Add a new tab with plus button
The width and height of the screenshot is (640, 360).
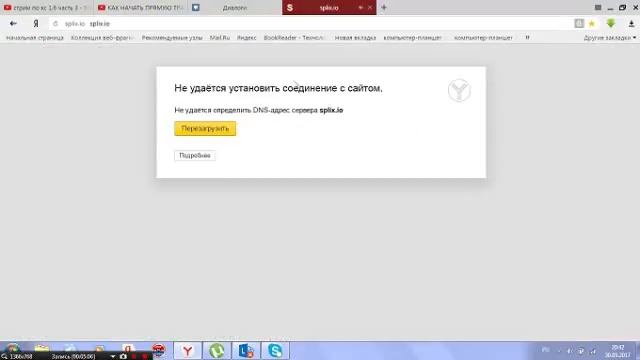tap(384, 7)
